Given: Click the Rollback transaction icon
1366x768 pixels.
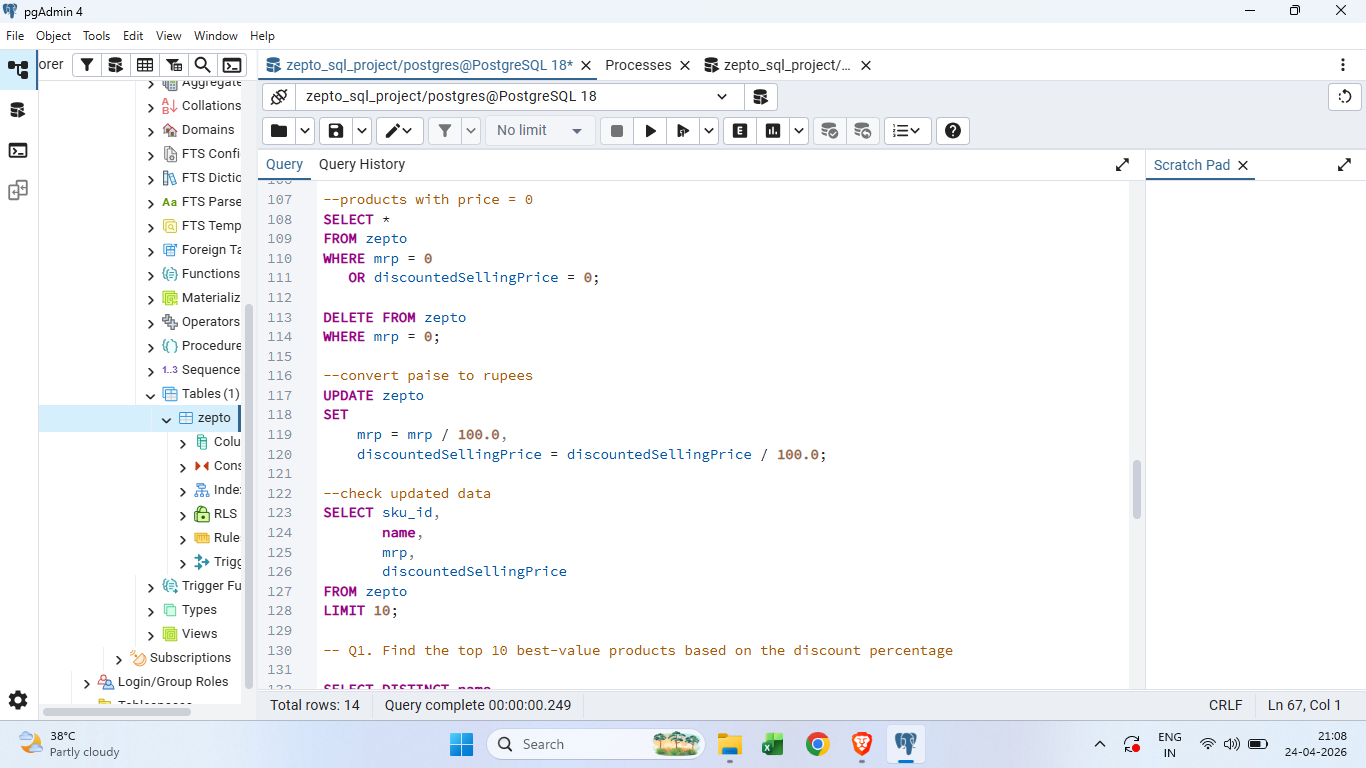Looking at the screenshot, I should pyautogui.click(x=862, y=131).
